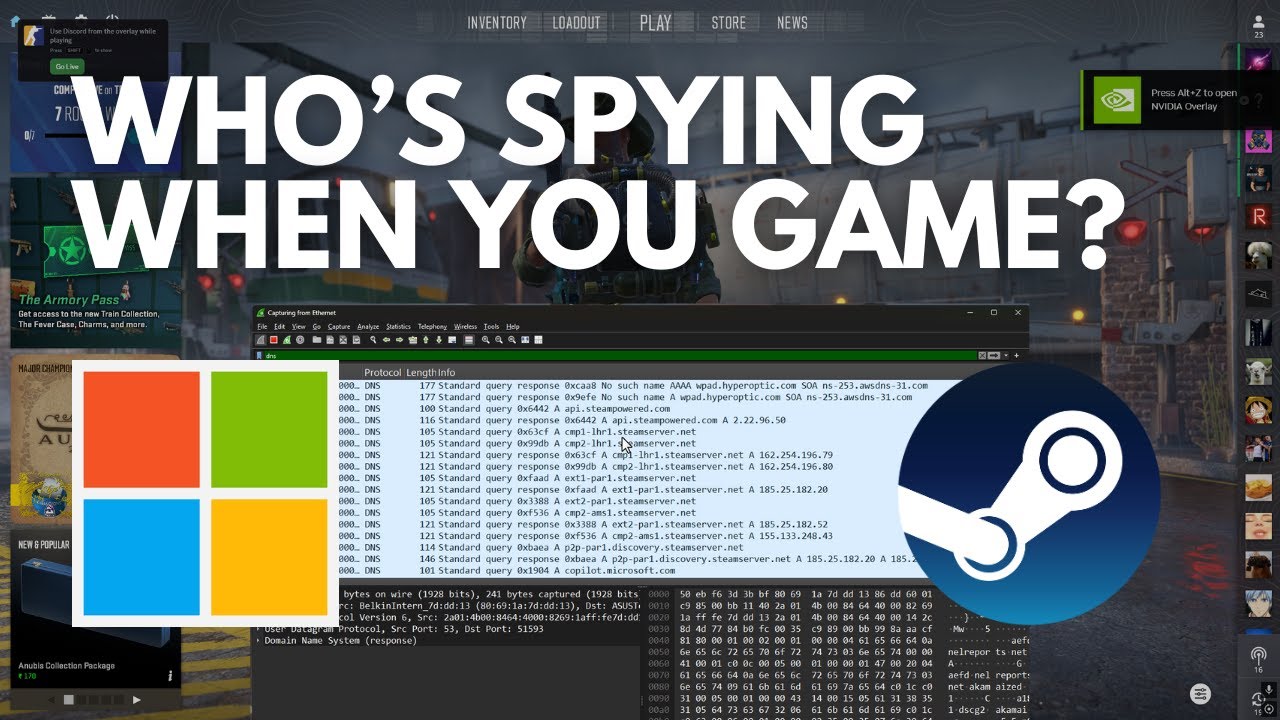Open the game's STORE tab

click(729, 22)
